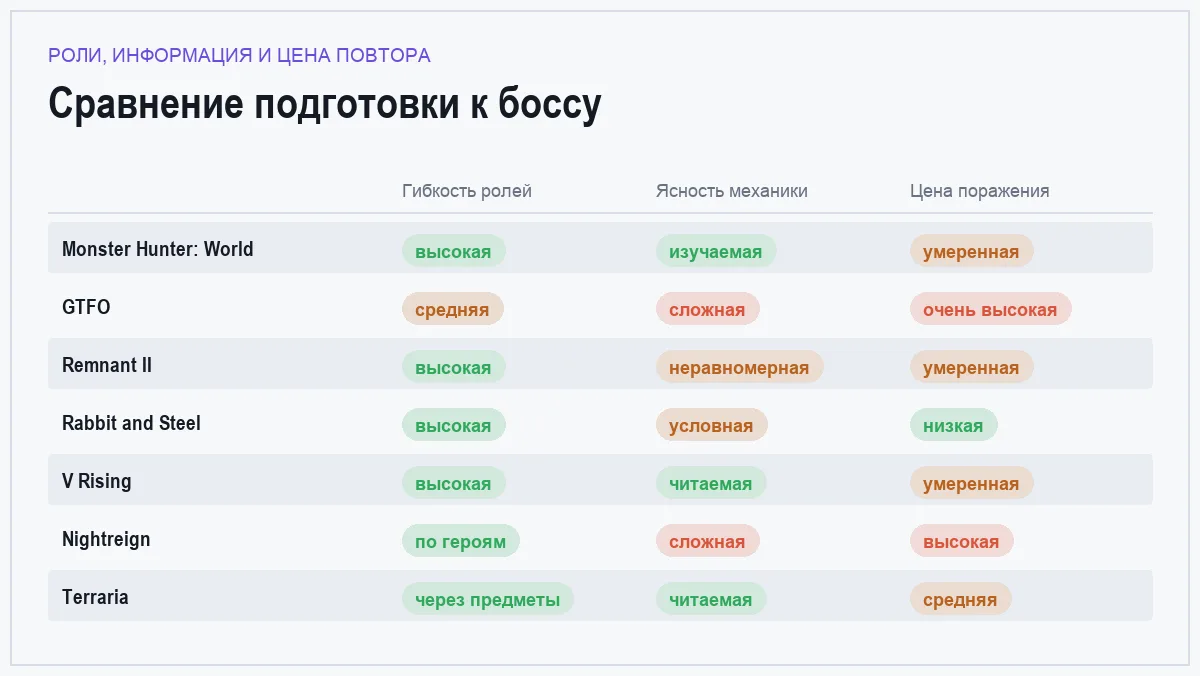Click "высокая" badge in Rabbit and Steel row
This screenshot has height=676, width=1200.
point(454,425)
